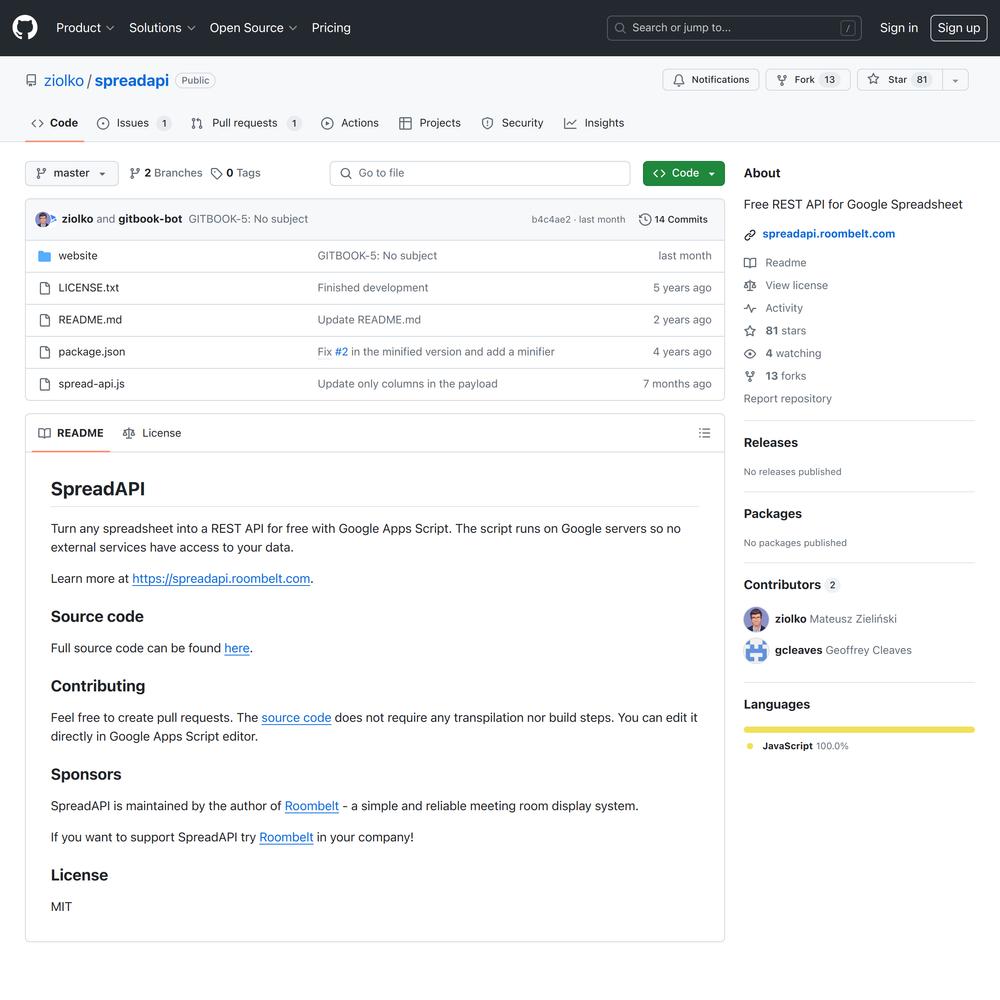Click the Activity pulse icon
This screenshot has height=1000, width=1000.
(x=750, y=309)
